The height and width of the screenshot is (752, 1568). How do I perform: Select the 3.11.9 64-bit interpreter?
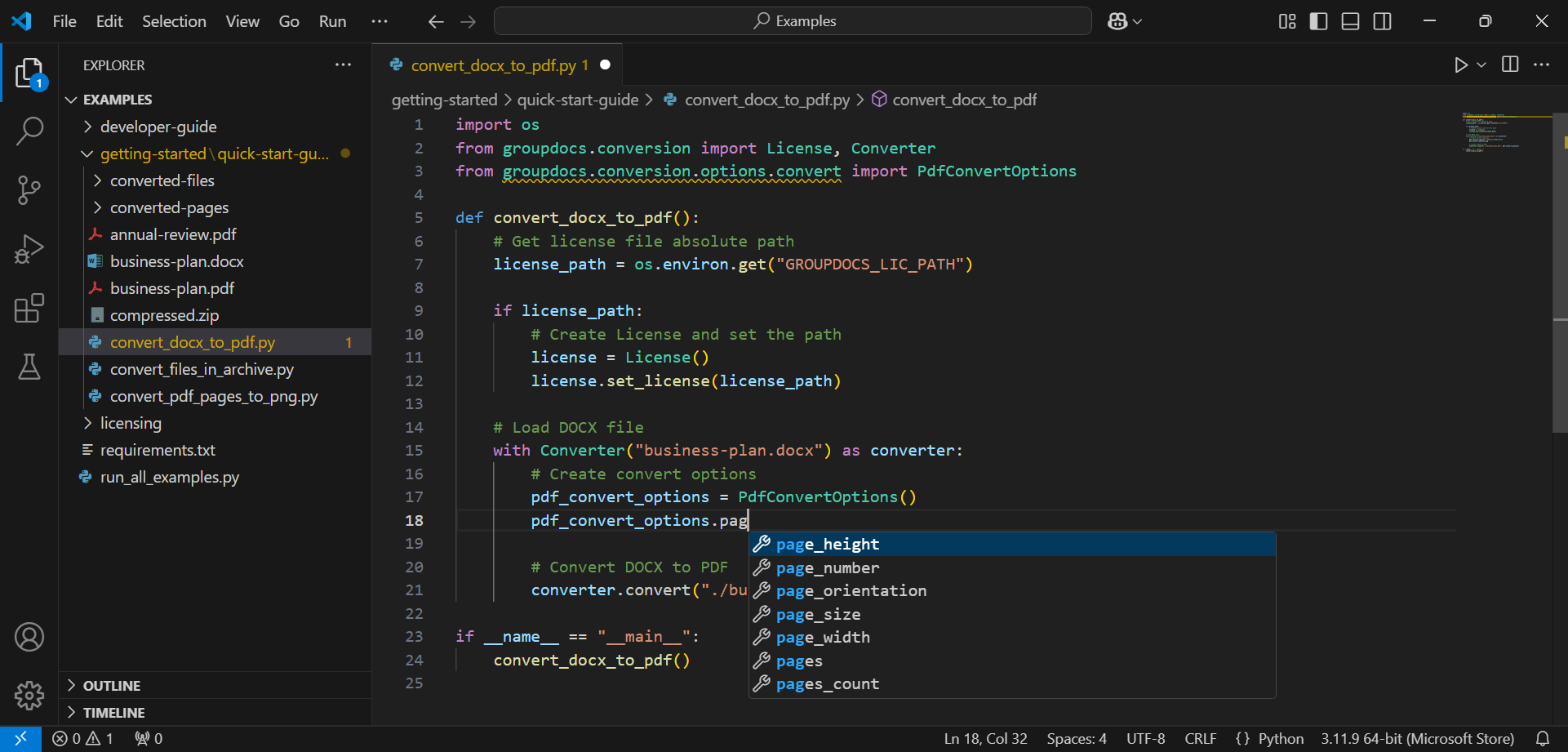tap(1418, 738)
